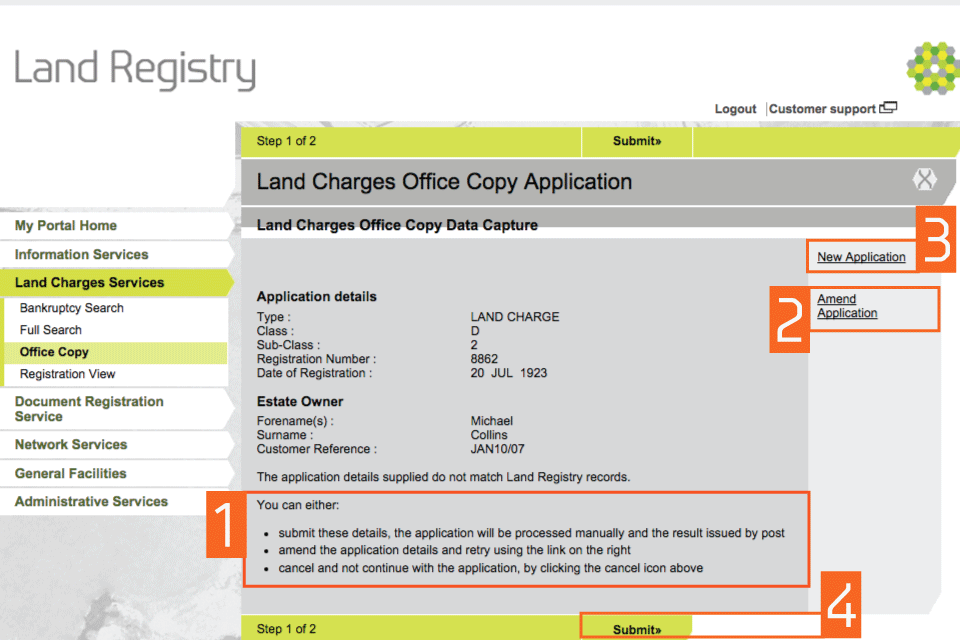Click the 'cancel and not continue' bullet text

point(490,568)
